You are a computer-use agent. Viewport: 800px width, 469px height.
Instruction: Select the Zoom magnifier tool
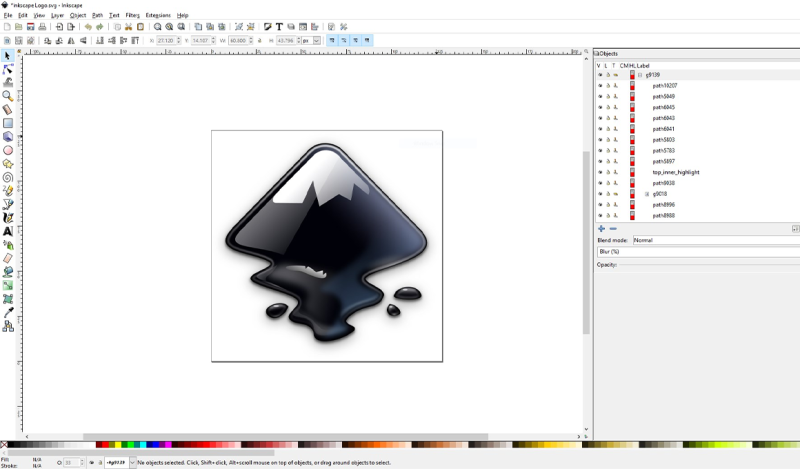8,96
